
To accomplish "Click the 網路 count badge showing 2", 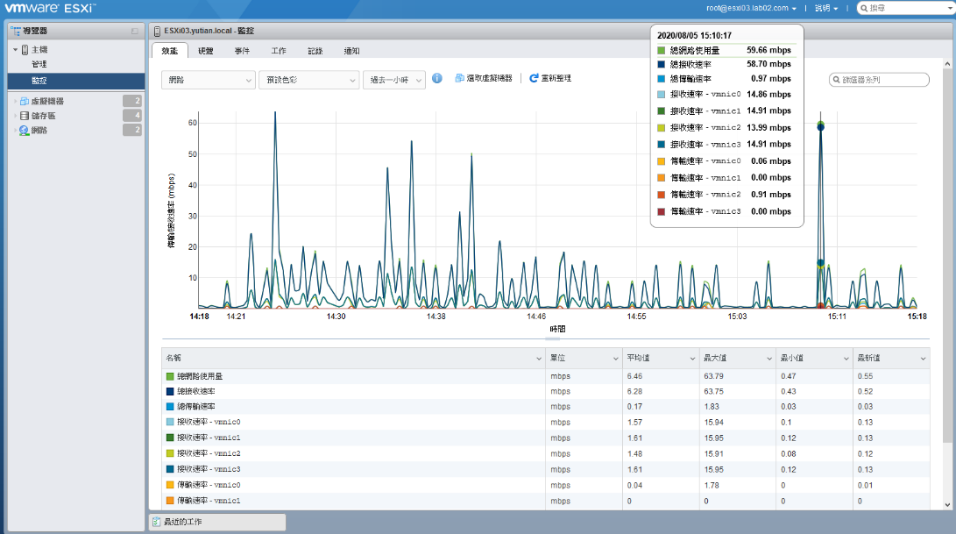I will pos(132,130).
